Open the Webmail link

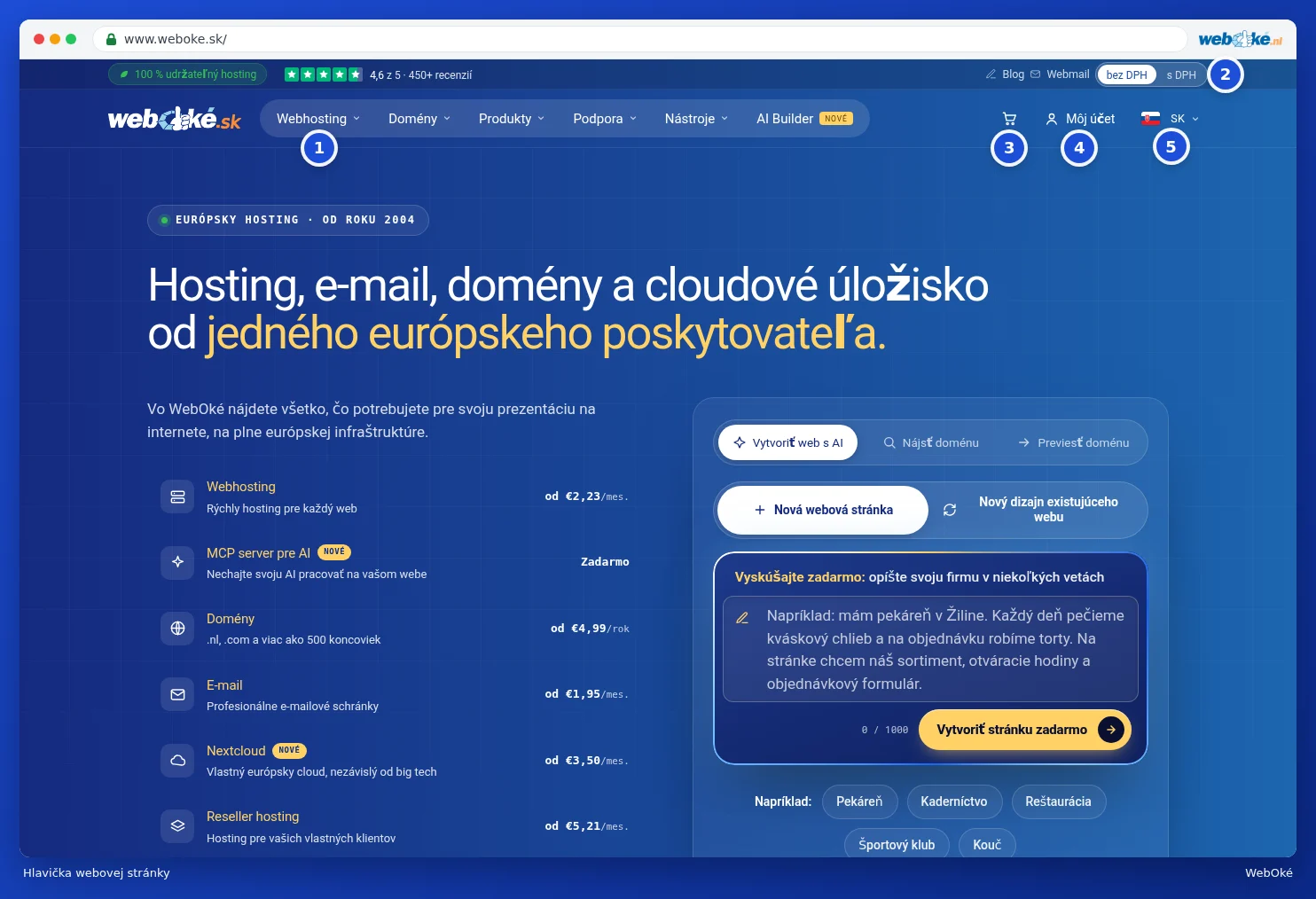coord(1068,74)
